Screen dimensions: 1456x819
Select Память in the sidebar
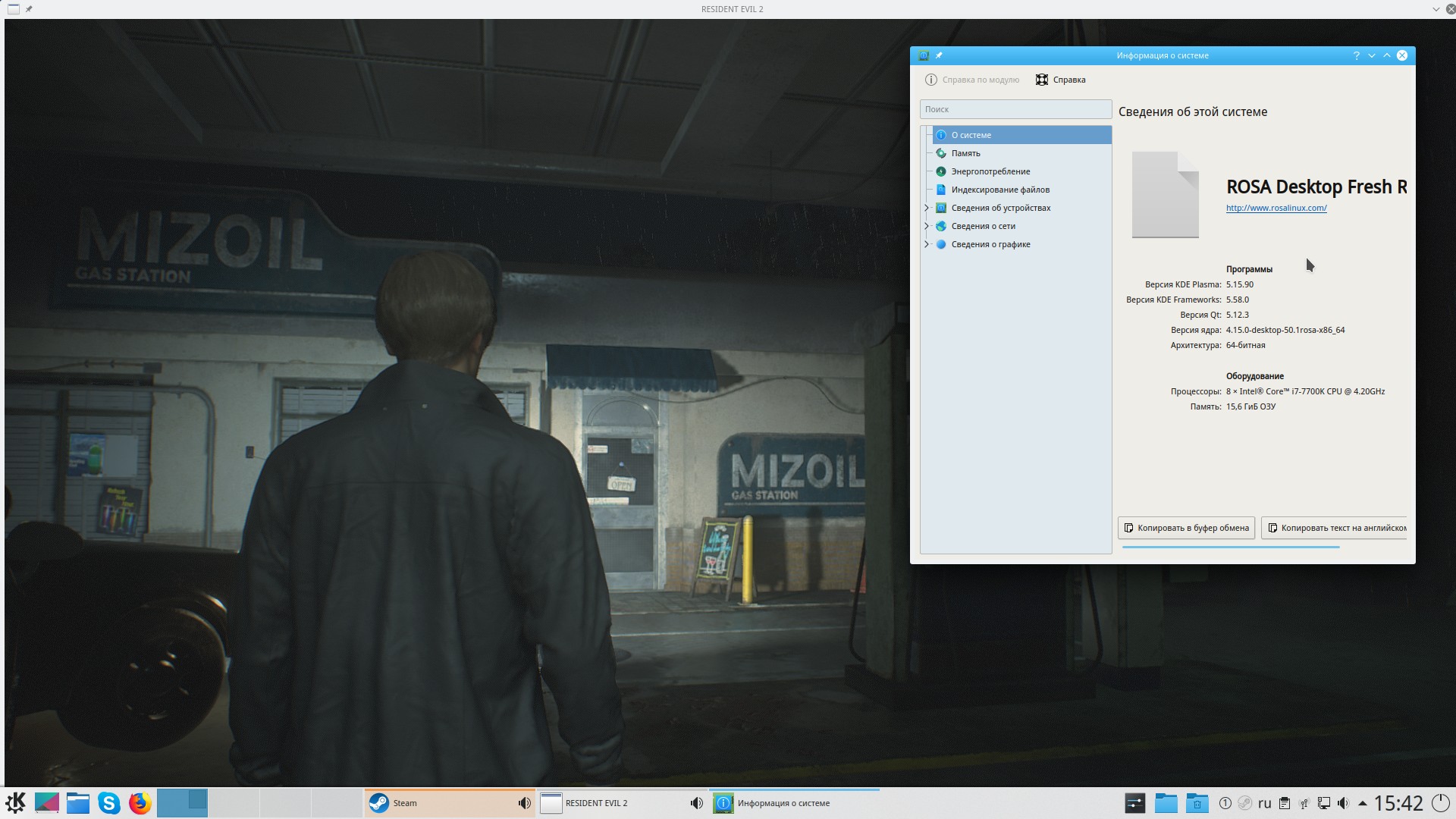(x=965, y=153)
